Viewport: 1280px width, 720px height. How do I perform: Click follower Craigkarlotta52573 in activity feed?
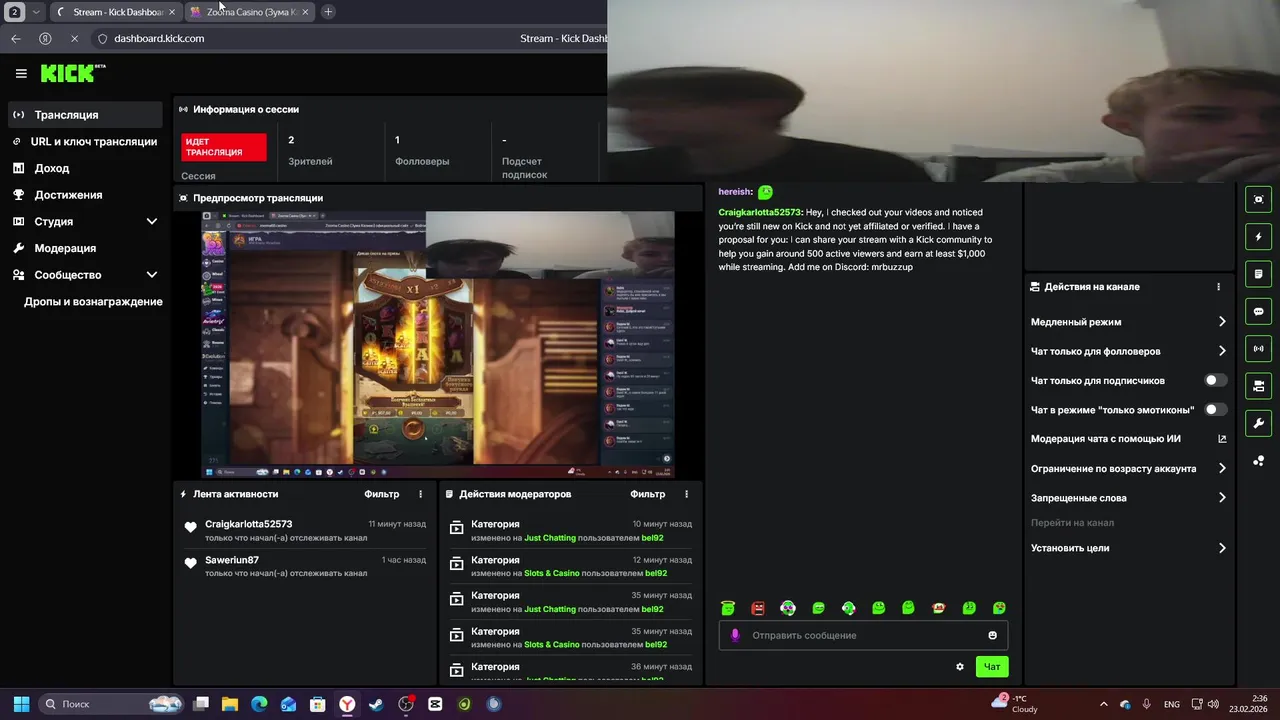point(248,524)
